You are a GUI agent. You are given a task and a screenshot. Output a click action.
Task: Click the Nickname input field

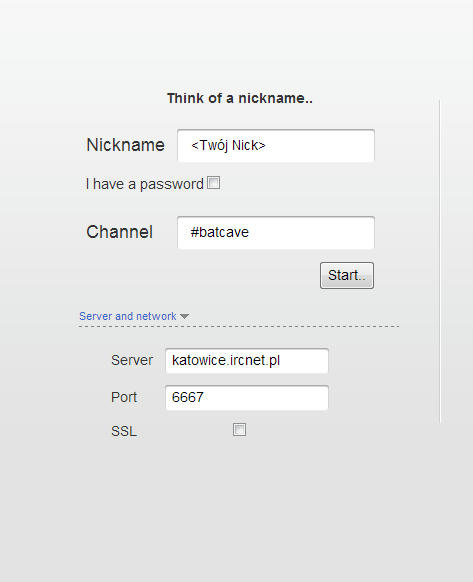coord(276,146)
